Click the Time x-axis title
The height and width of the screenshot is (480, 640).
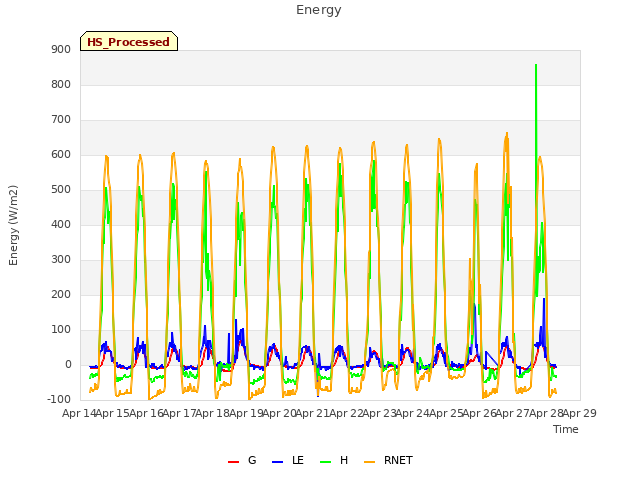[x=566, y=429]
